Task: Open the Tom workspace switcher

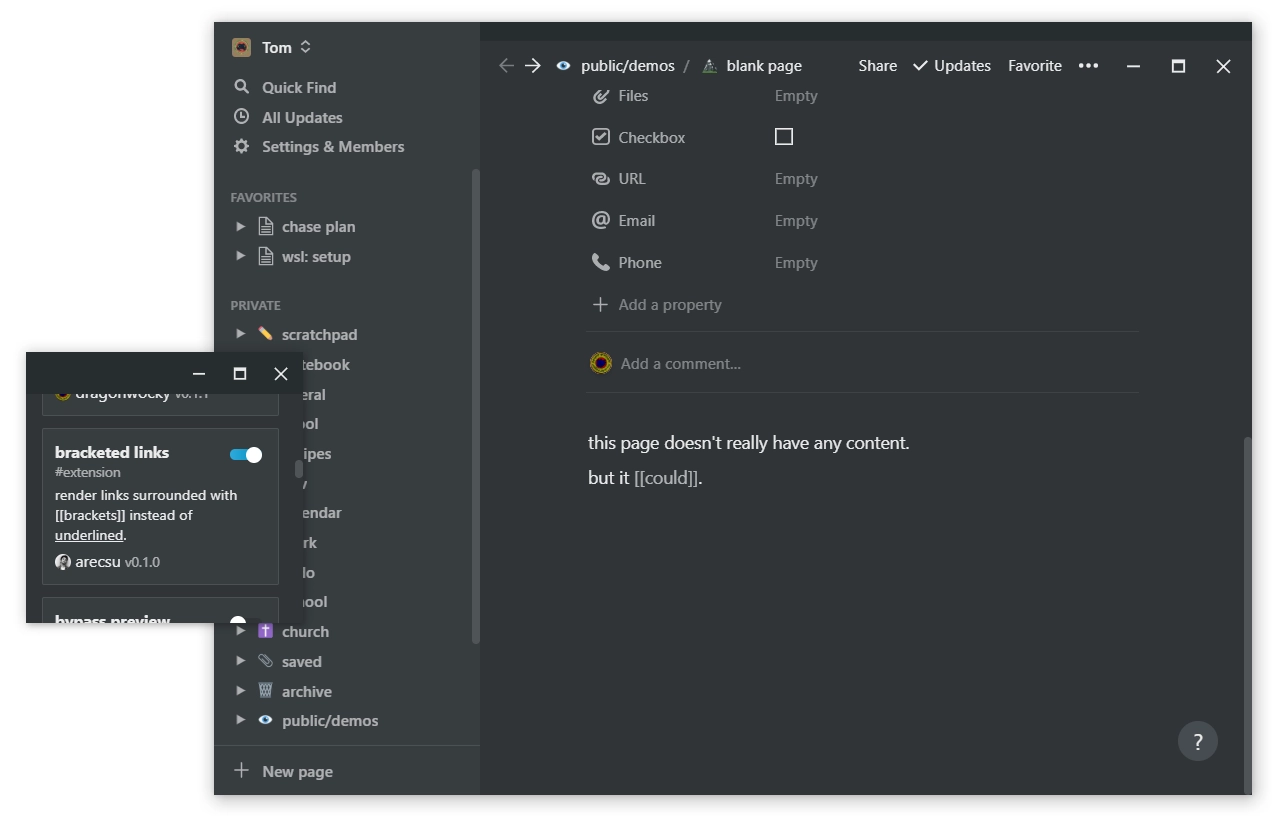Action: click(x=272, y=47)
